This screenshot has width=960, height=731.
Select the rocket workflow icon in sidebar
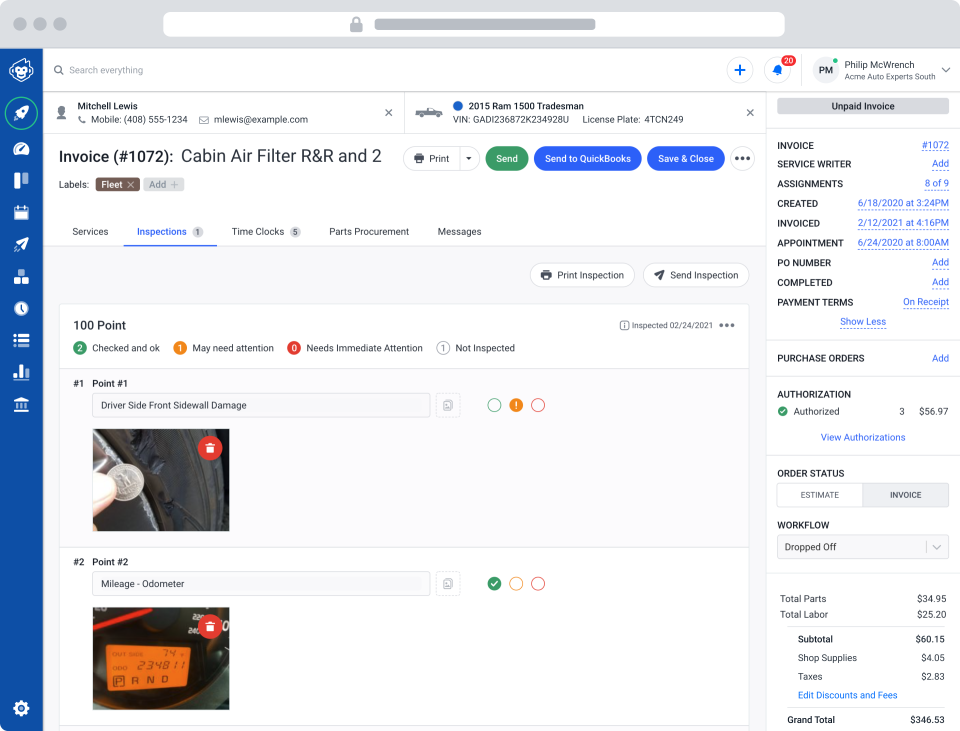tap(21, 113)
